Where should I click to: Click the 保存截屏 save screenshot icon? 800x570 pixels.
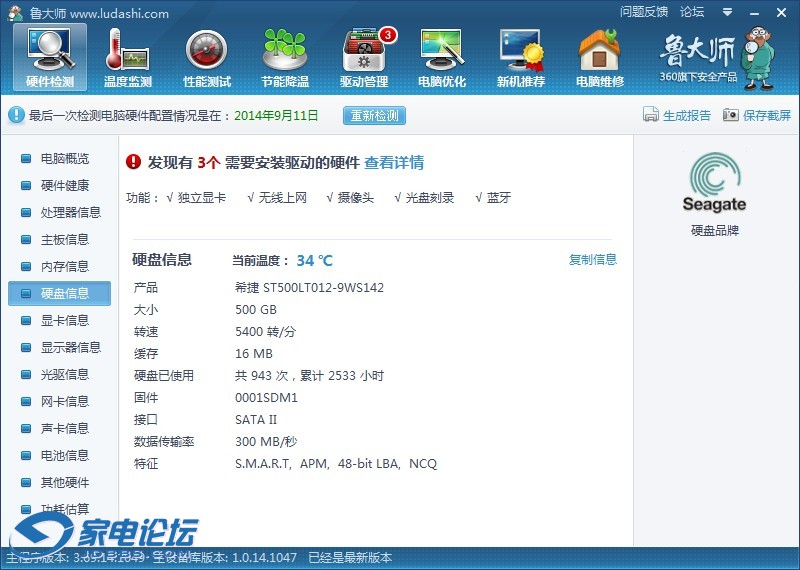731,115
